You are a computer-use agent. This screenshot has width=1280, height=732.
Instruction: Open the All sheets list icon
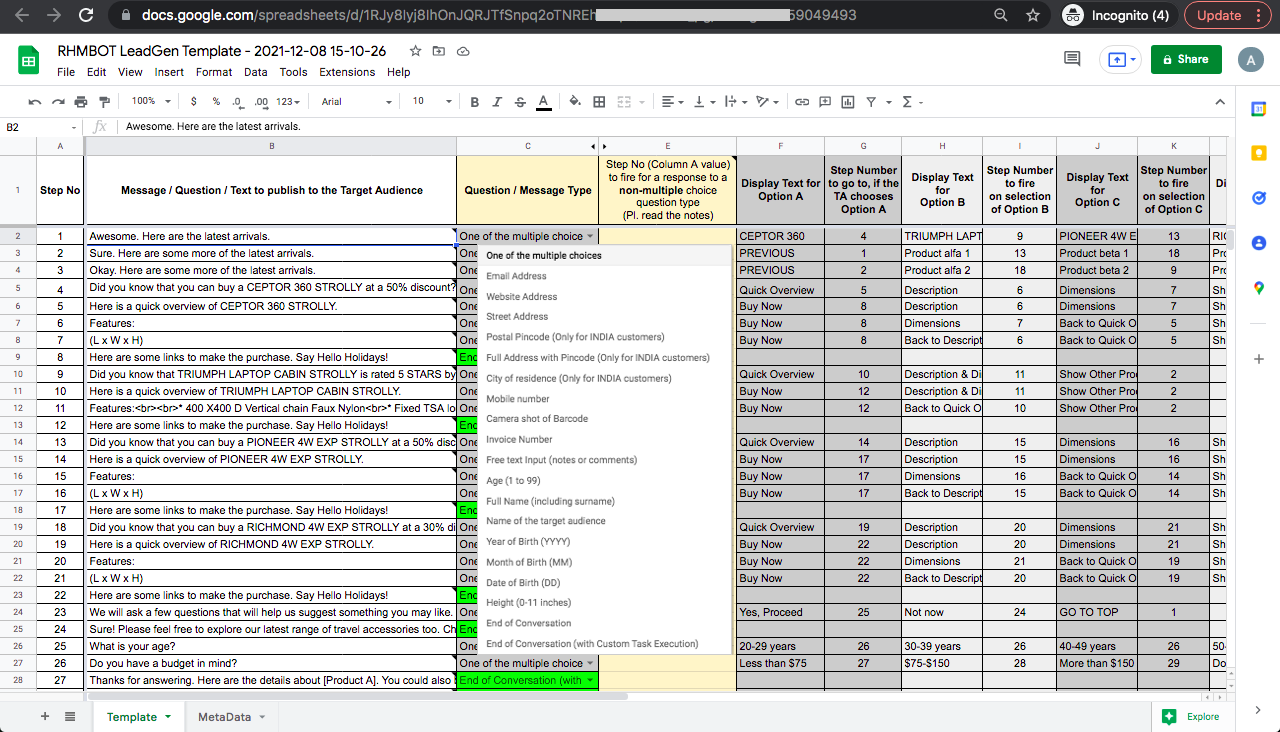70,716
